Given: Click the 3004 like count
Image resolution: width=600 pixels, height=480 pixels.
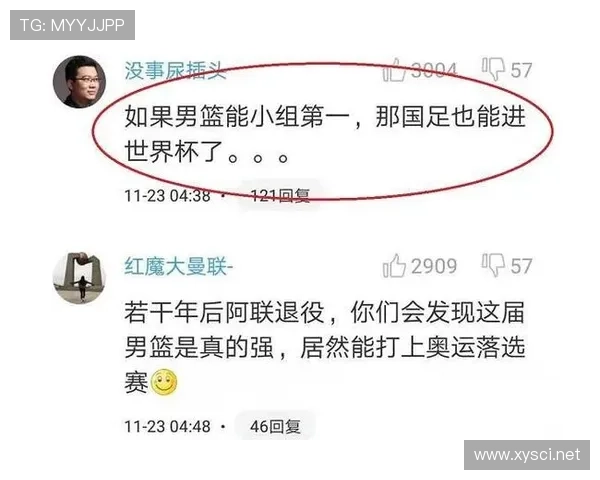Looking at the screenshot, I should click(x=434, y=70).
